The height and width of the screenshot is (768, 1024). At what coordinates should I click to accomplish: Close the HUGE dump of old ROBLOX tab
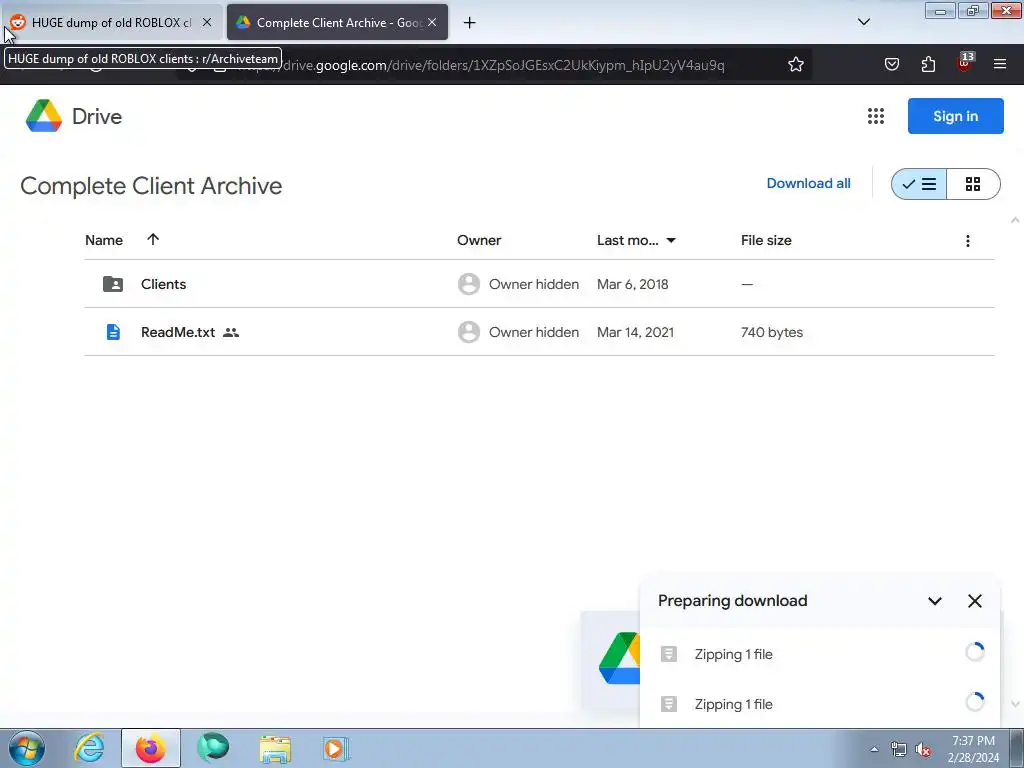click(x=206, y=22)
